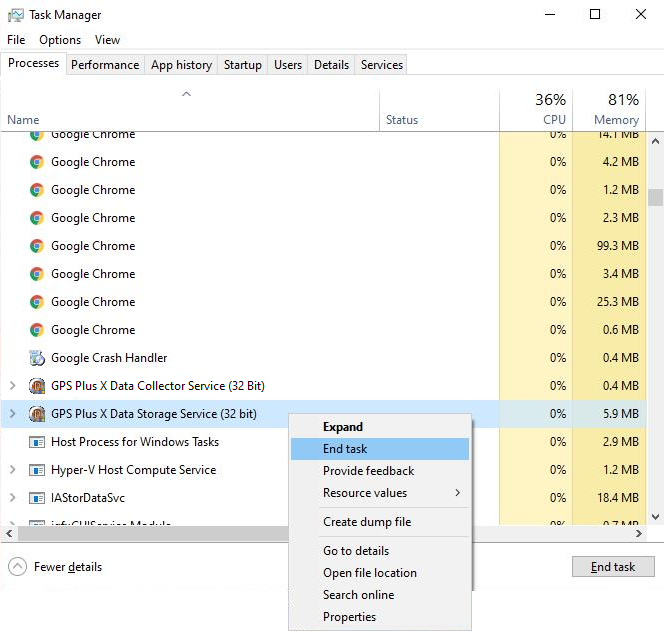Screen dimensions: 664x637
Task: Choose Properties in the context menu
Action: click(x=380, y=617)
